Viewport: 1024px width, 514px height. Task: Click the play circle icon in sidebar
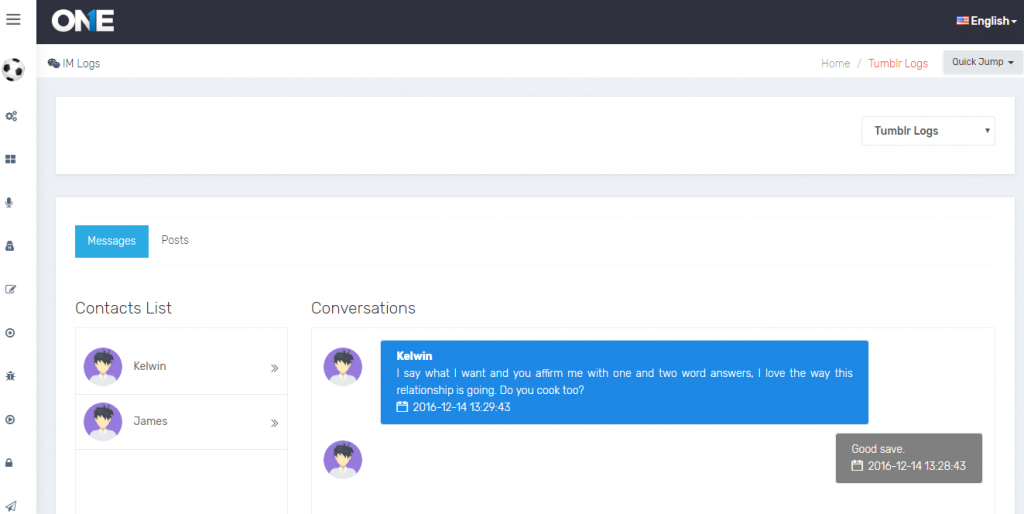click(10, 420)
